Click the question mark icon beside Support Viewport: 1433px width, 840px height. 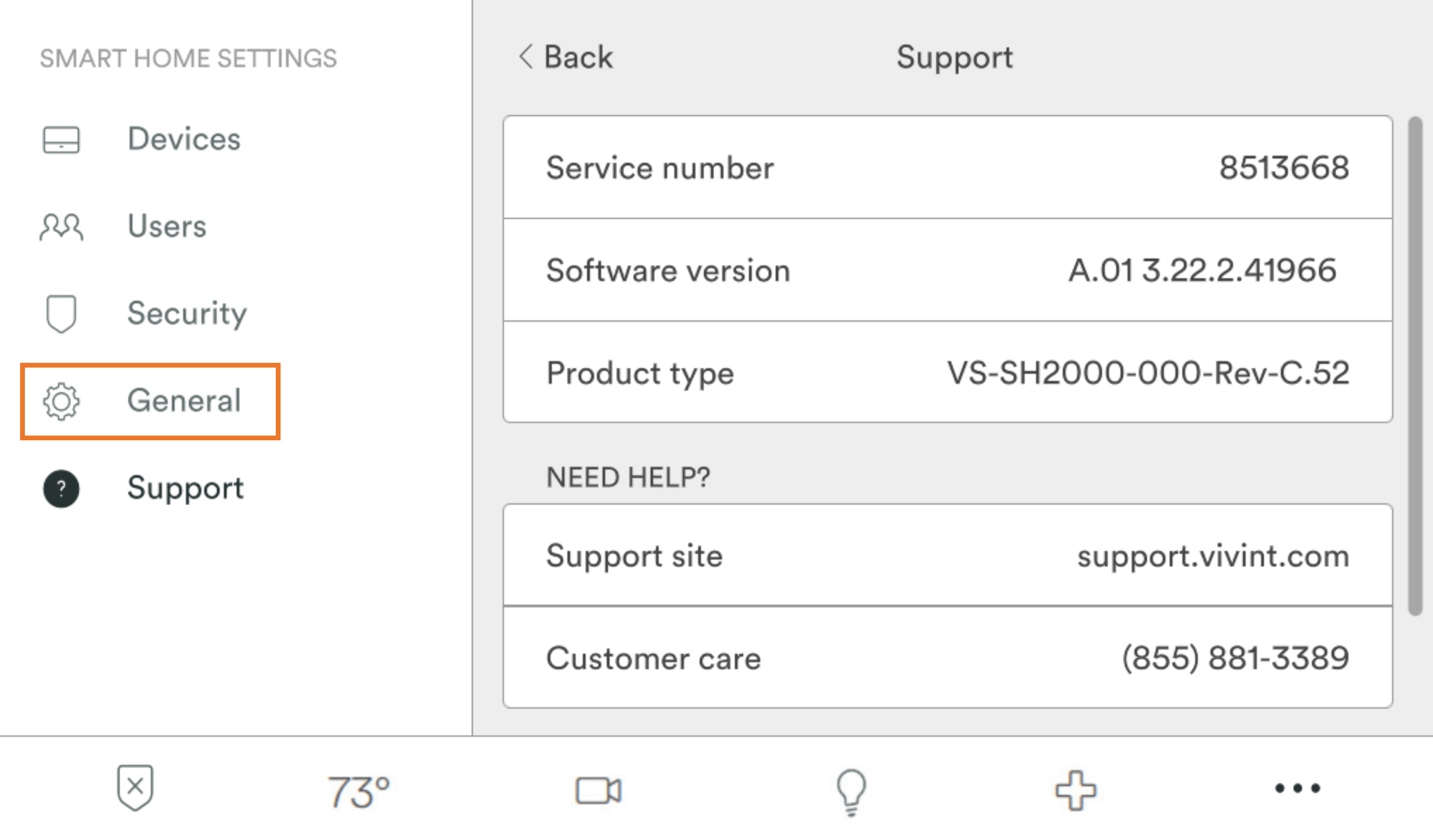click(x=60, y=488)
